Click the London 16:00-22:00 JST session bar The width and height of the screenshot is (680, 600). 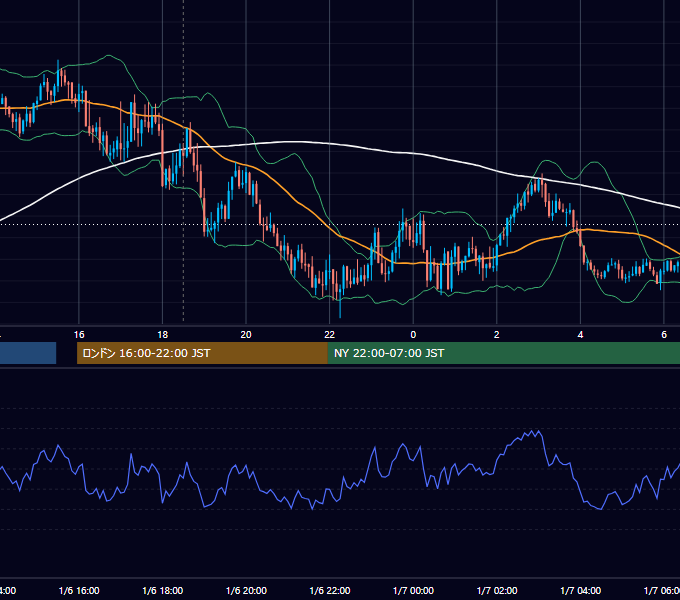coord(202,353)
